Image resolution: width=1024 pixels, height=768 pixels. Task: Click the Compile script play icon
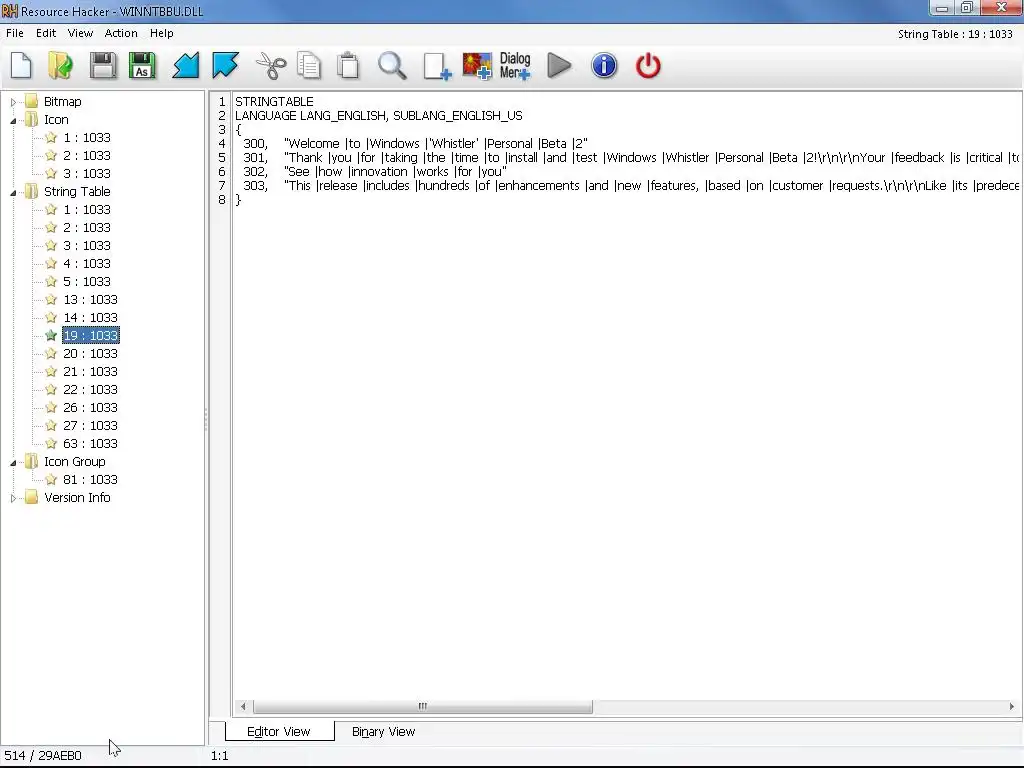point(559,66)
